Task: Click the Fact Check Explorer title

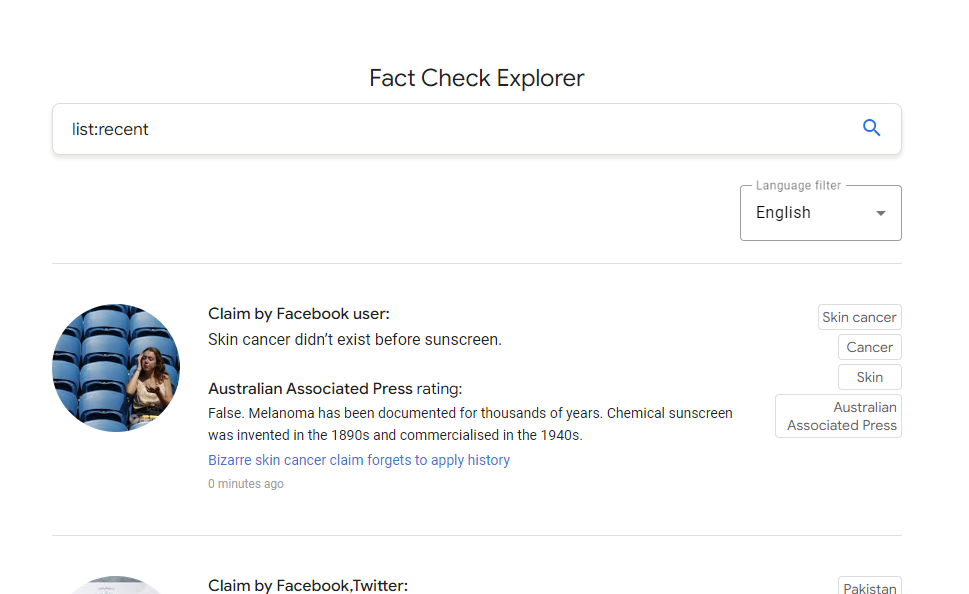Action: point(476,78)
